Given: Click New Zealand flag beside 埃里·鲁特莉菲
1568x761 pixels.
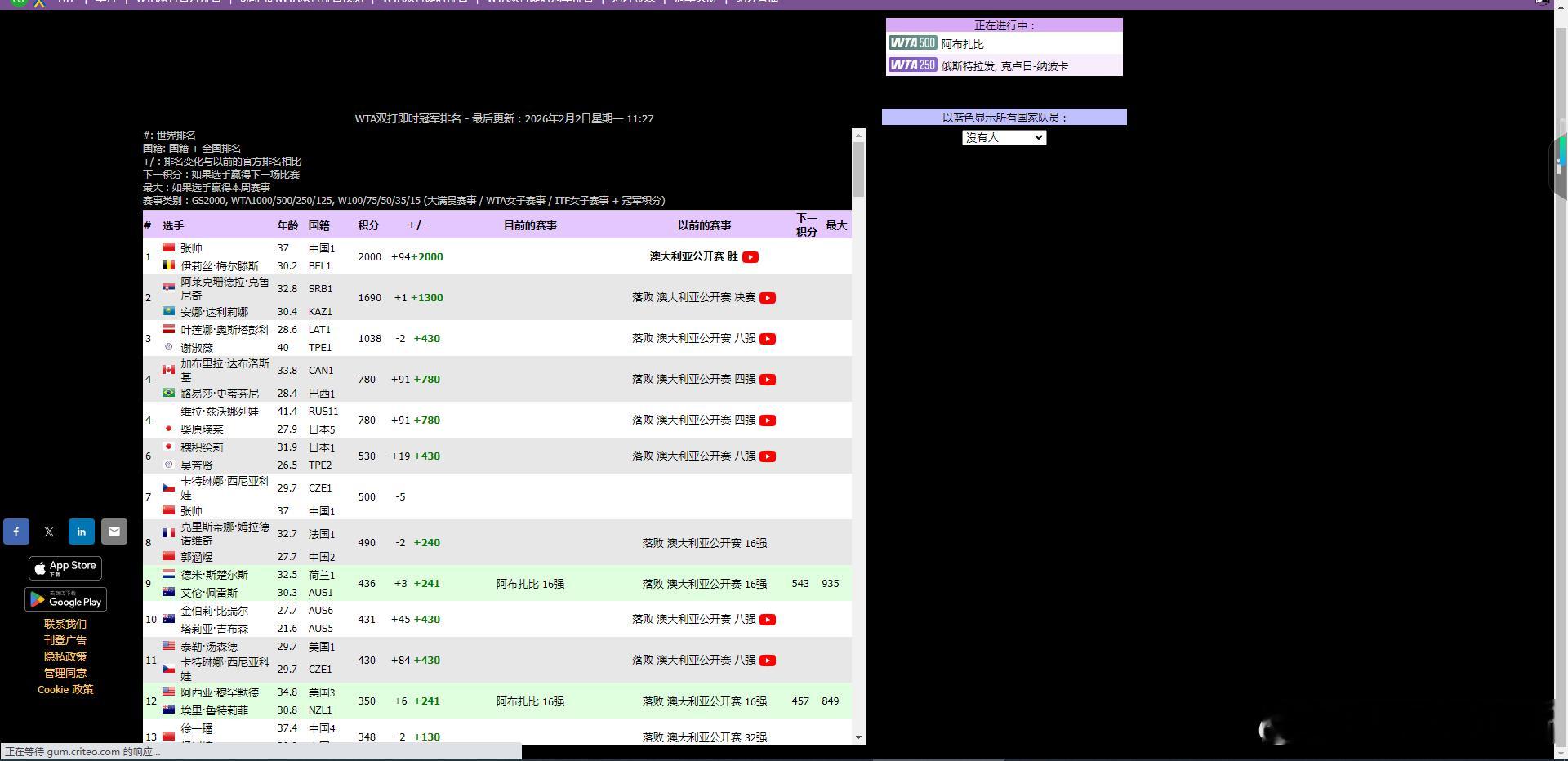Looking at the screenshot, I should click(x=168, y=710).
